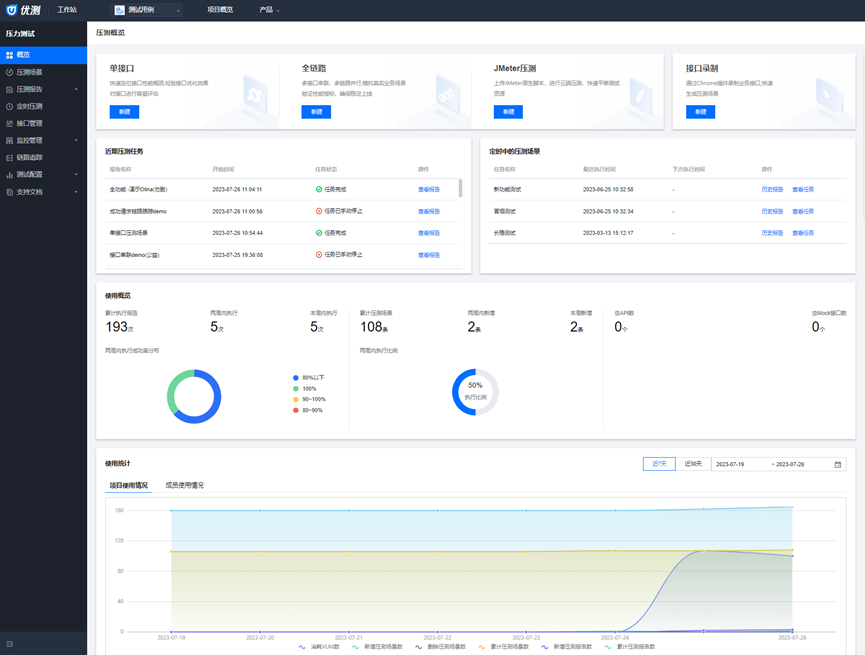Open the date range calendar icon

tap(837, 465)
